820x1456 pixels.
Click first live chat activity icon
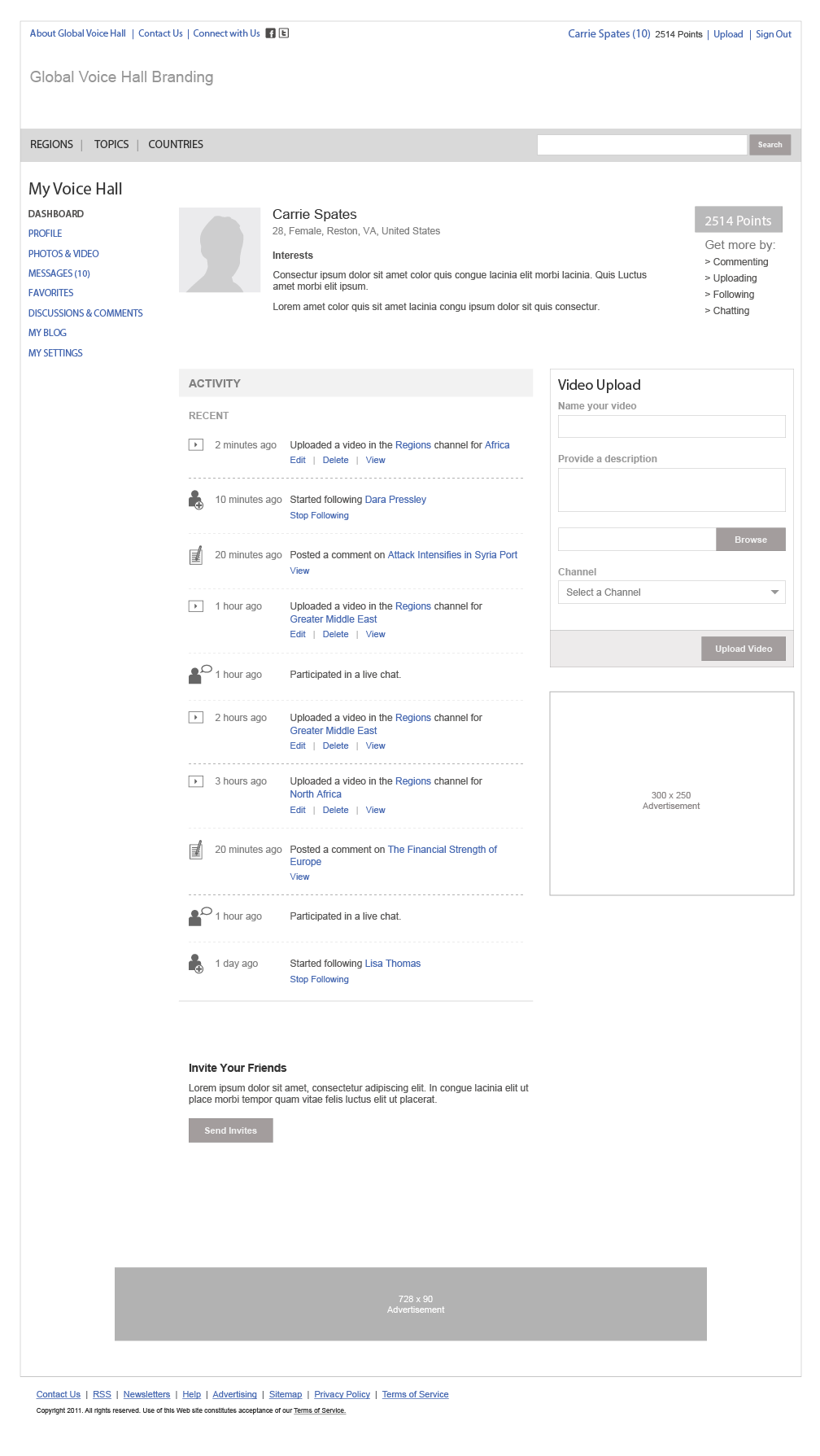coord(199,675)
